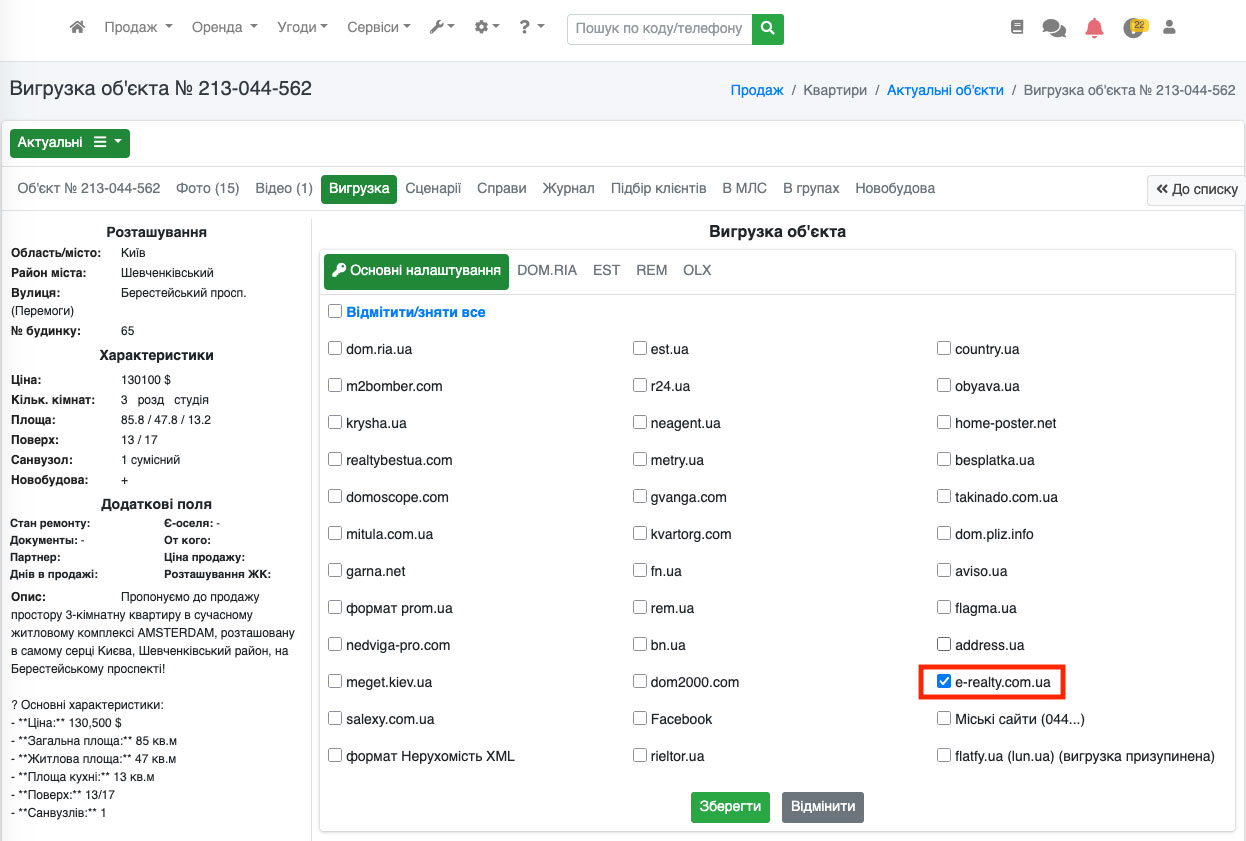Click the green search magnifier button
Screen dimensions: 1246x841
[767, 29]
